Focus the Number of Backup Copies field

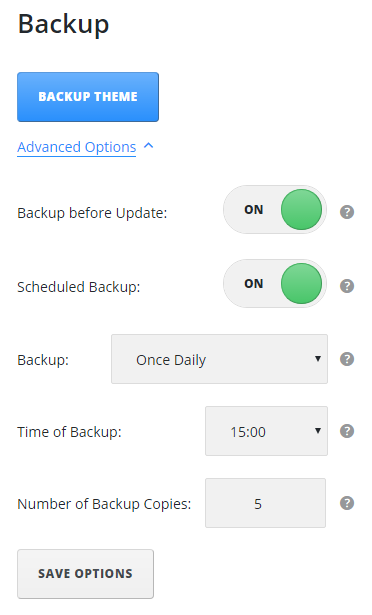tap(265, 503)
